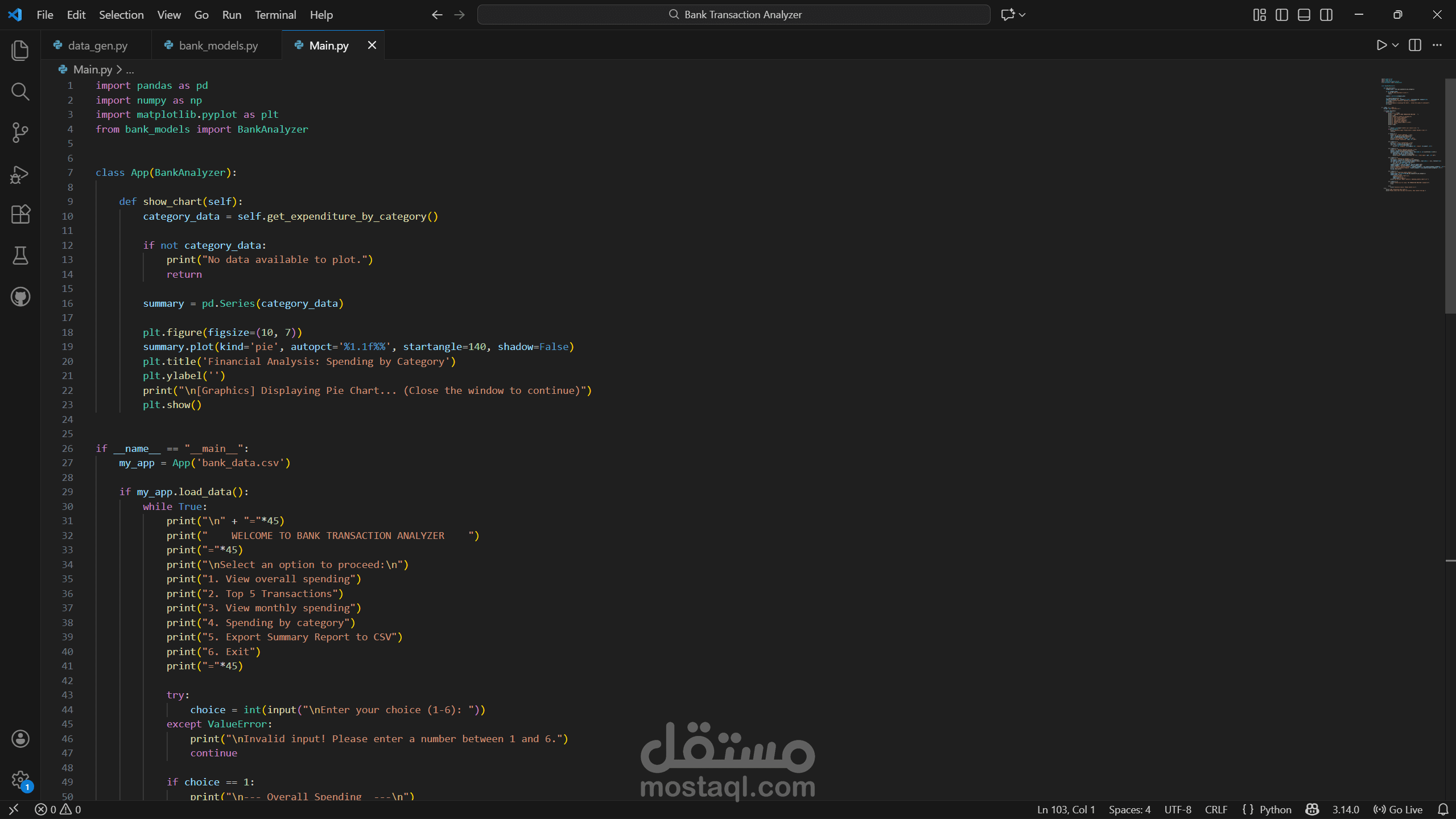Open the Search view icon

20,92
